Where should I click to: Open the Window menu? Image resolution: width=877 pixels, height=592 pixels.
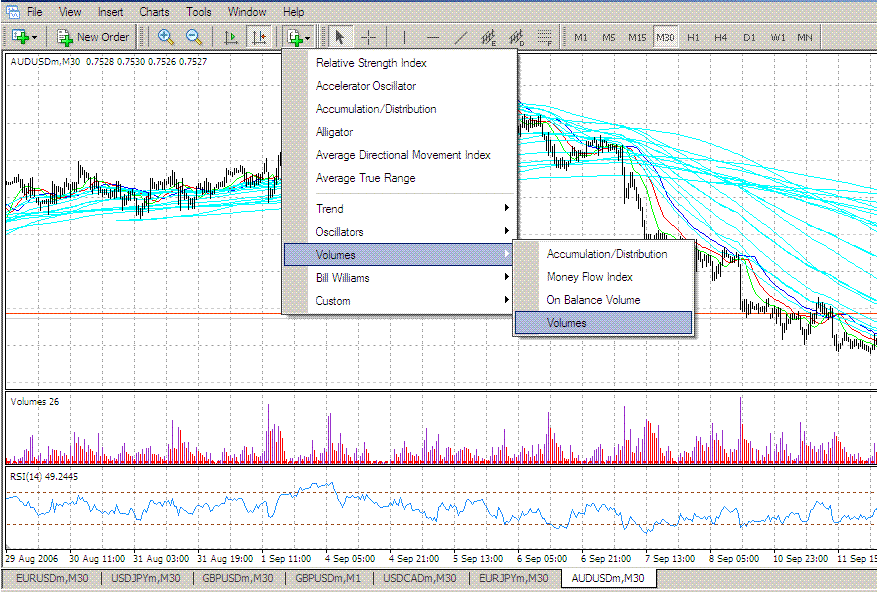247,11
